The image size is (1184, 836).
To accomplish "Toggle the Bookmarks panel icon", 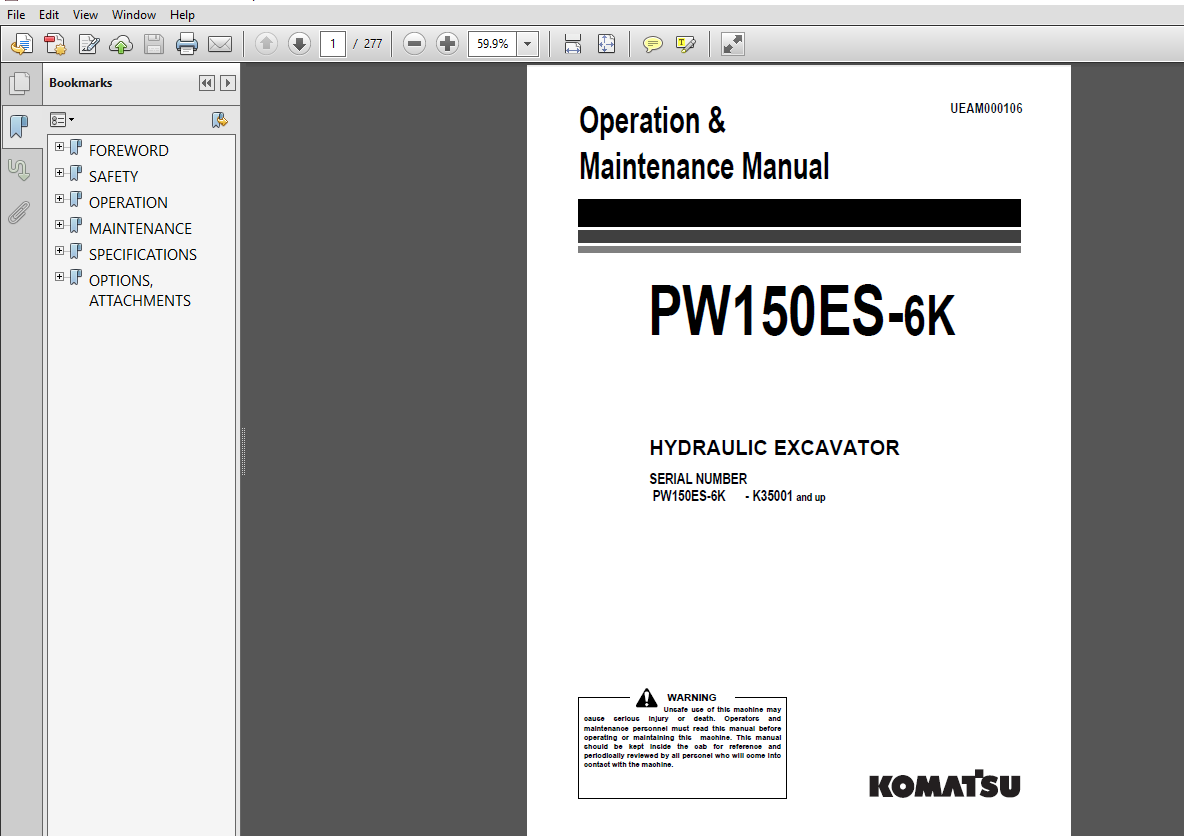I will [20, 126].
